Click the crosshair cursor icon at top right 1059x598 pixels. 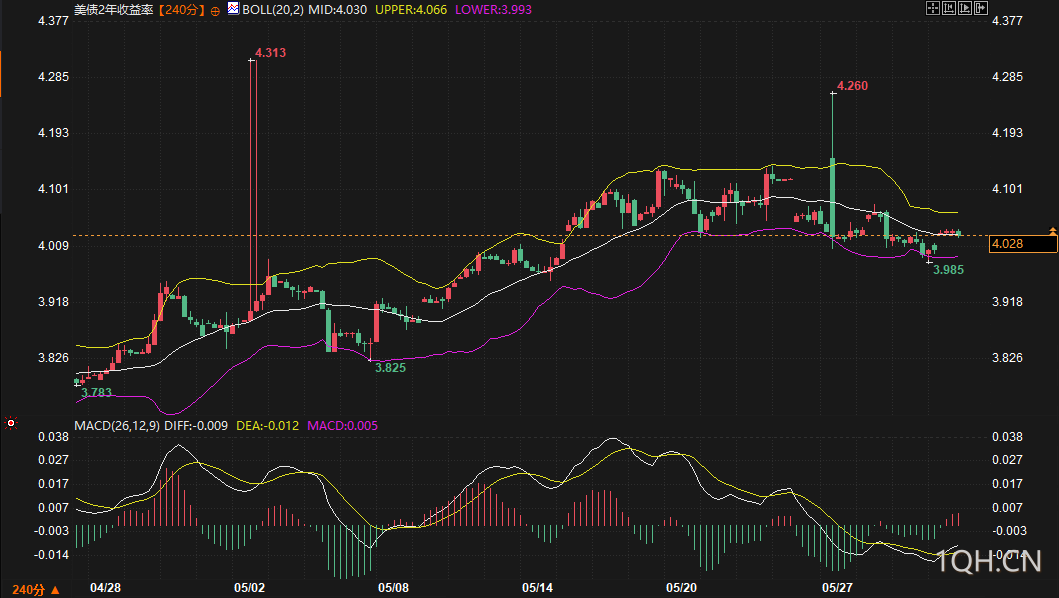click(933, 8)
